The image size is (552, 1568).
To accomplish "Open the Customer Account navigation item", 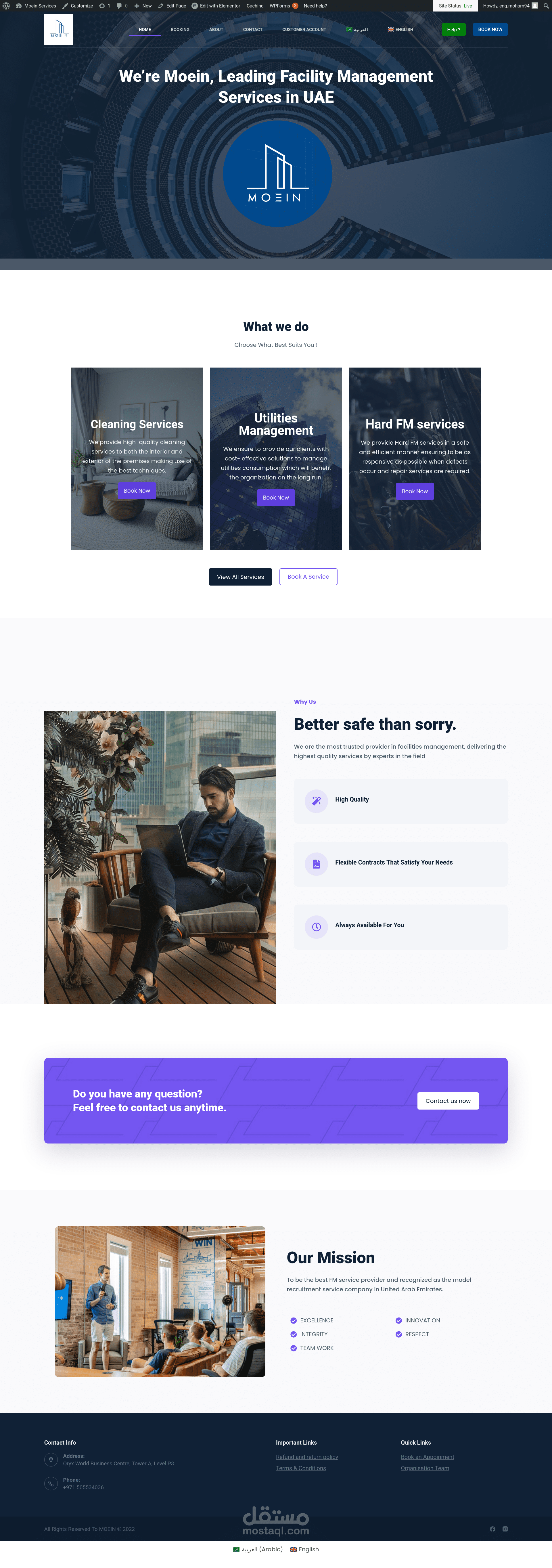I will click(304, 29).
